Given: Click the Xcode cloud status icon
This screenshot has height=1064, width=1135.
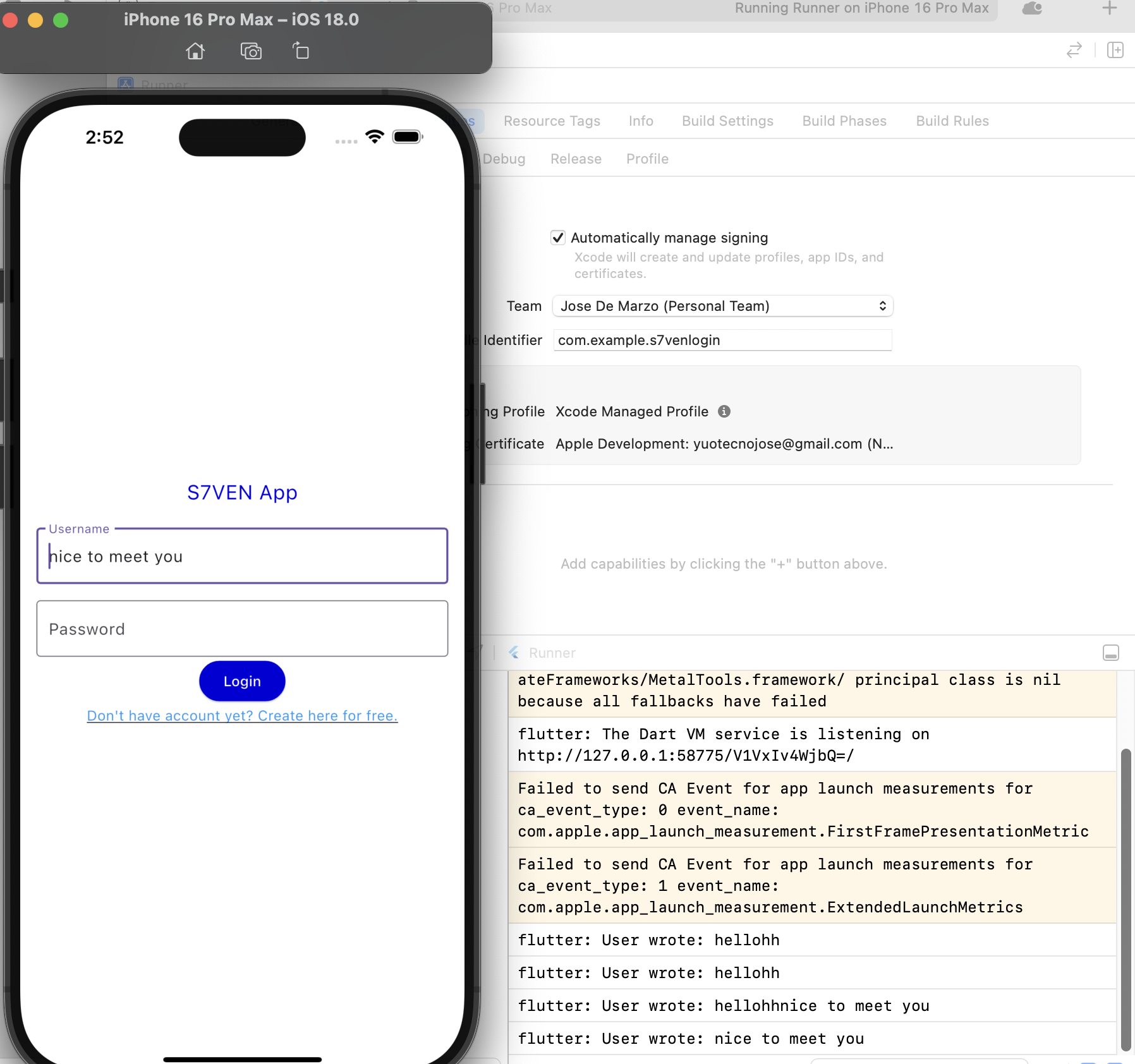Looking at the screenshot, I should [1032, 8].
